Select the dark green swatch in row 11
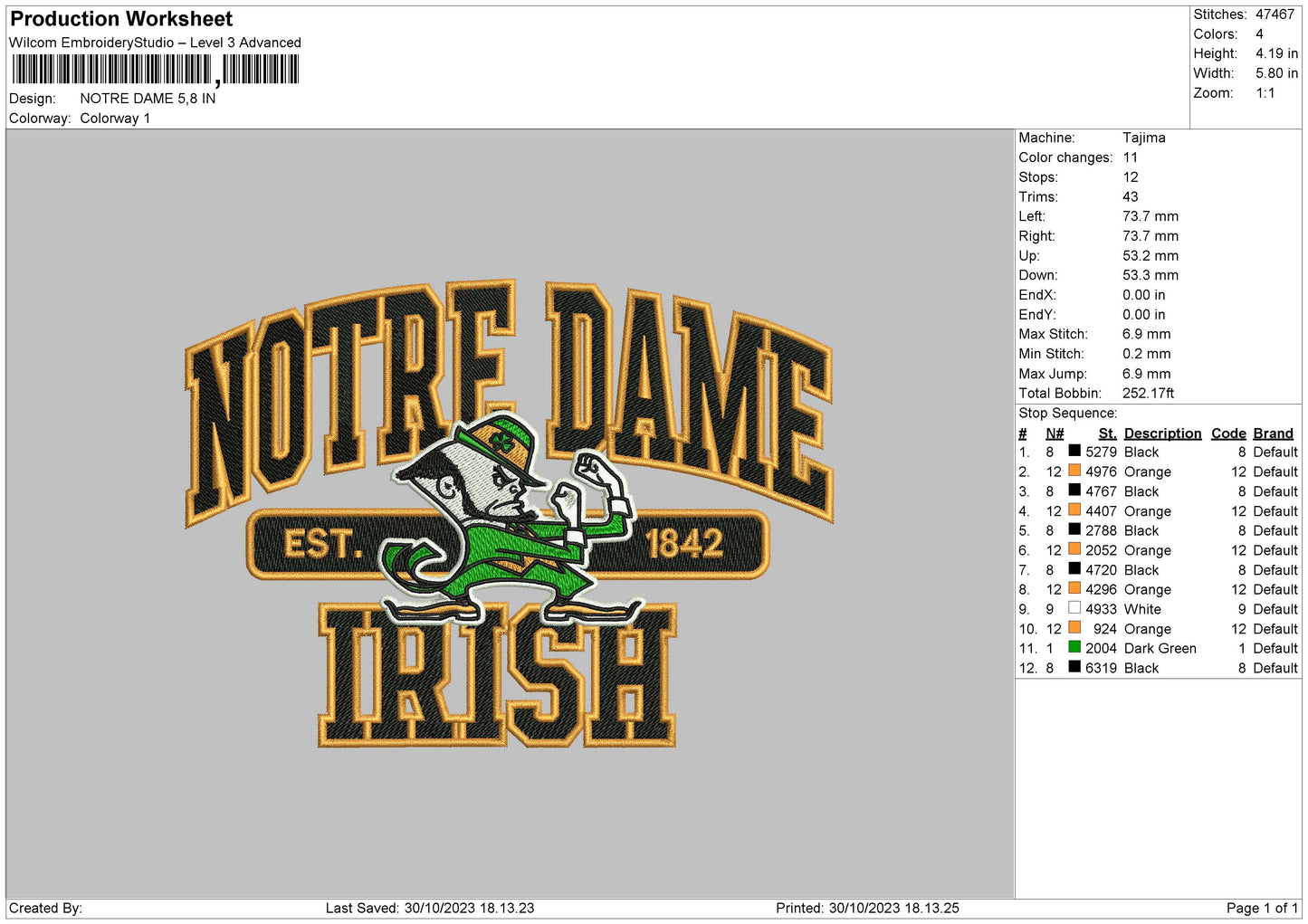Image resolution: width=1308 pixels, height=924 pixels. 1074,647
